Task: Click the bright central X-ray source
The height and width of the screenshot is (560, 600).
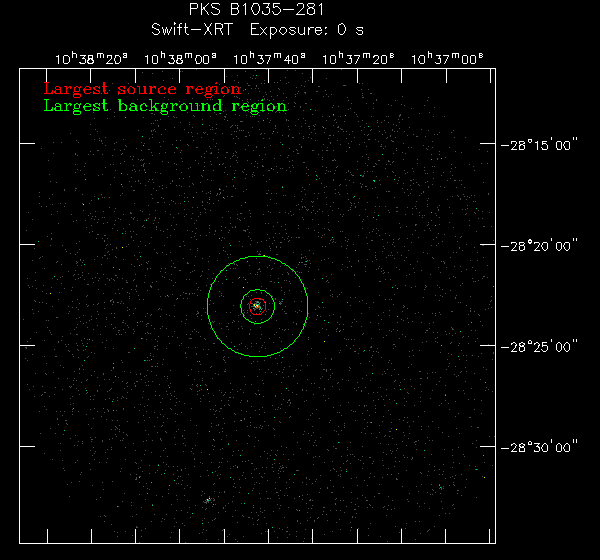Action: 258,306
